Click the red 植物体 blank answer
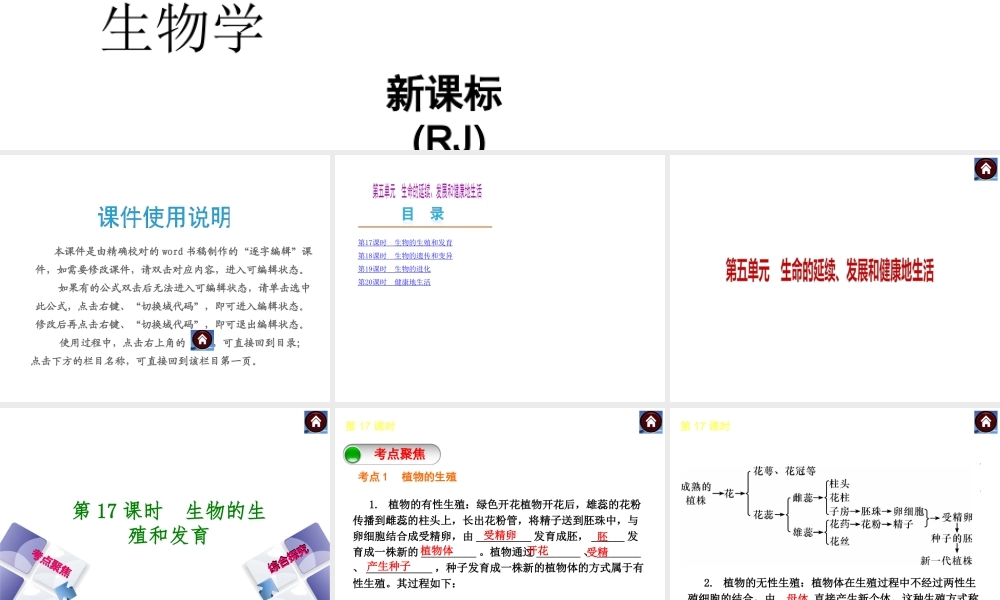The width and height of the screenshot is (1000, 600). [437, 550]
